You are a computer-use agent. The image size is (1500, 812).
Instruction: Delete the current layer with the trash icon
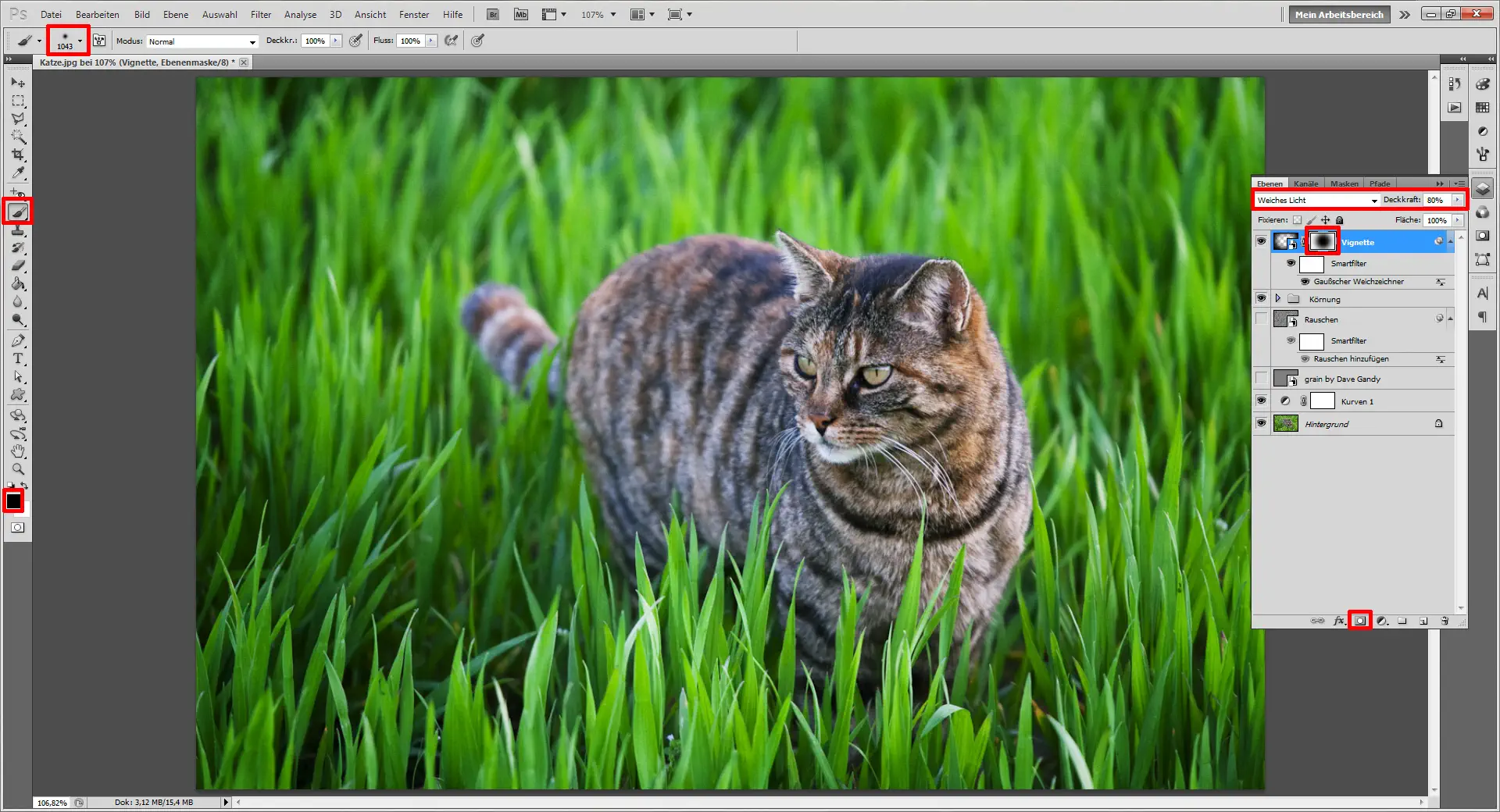coord(1445,621)
